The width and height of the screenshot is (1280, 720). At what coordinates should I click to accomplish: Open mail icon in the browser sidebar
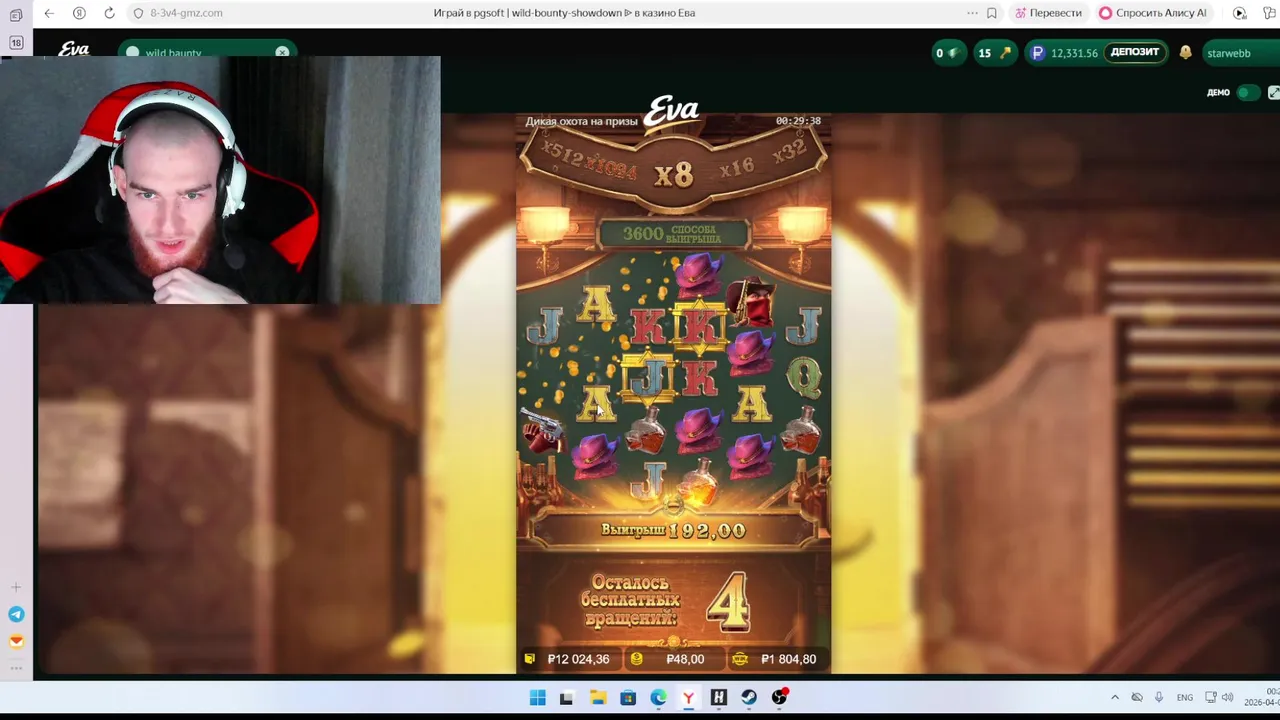point(16,642)
